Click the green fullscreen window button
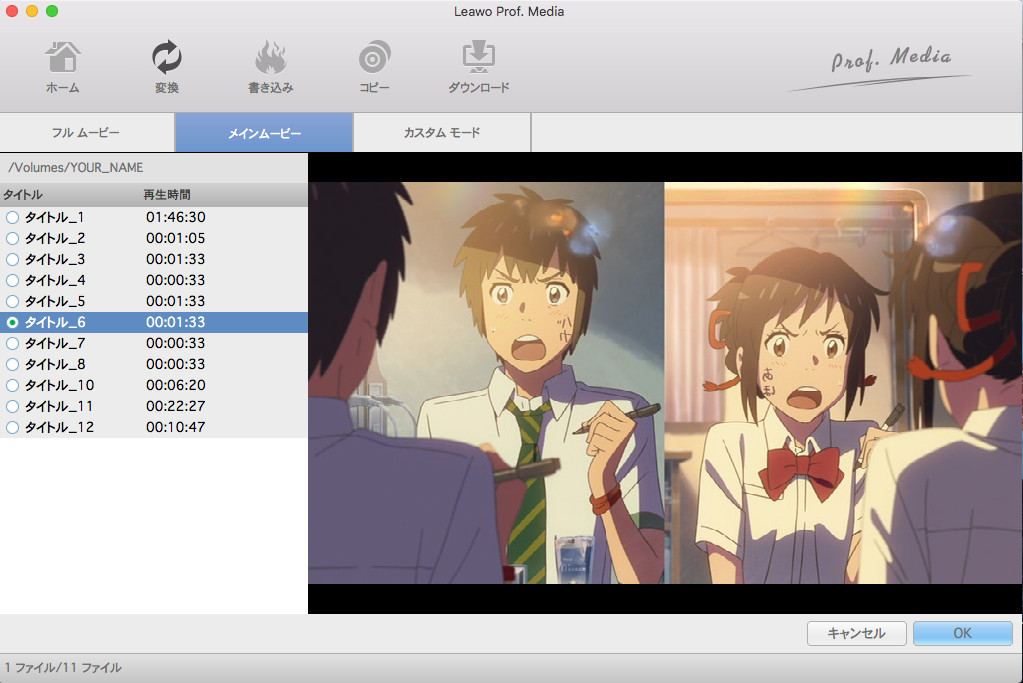Viewport: 1023px width, 683px height. pos(52,11)
